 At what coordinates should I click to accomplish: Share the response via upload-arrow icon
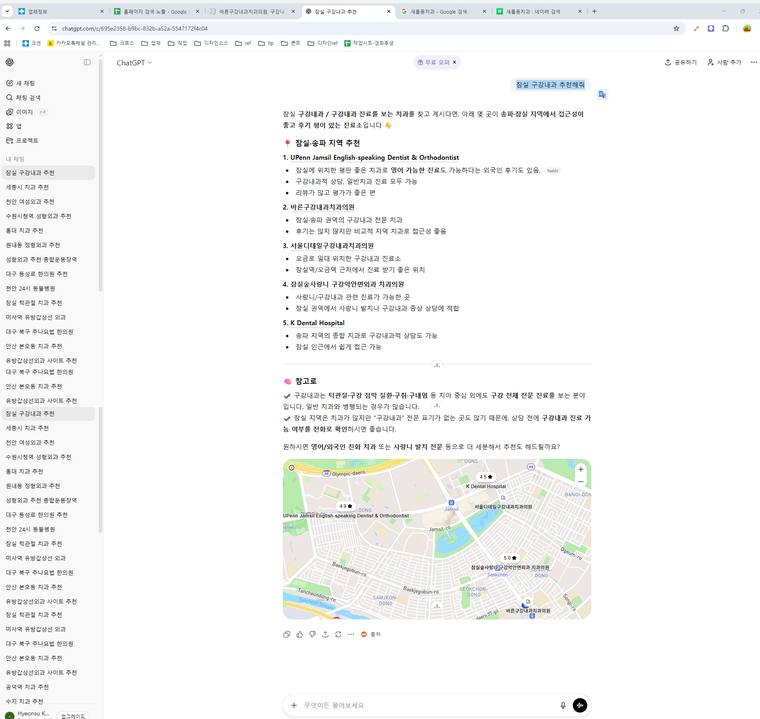click(325, 634)
